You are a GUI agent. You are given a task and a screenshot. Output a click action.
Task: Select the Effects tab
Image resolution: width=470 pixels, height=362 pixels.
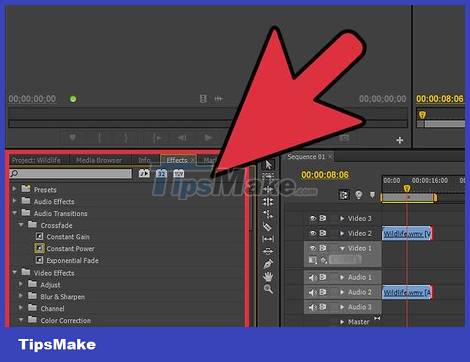click(x=177, y=160)
